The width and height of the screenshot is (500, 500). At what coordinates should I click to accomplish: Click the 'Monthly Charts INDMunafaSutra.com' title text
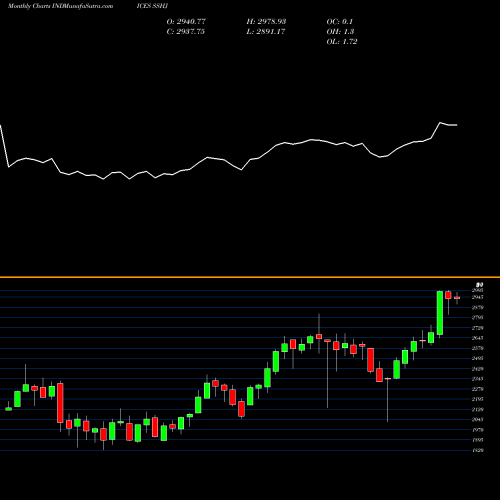pyautogui.click(x=60, y=6)
